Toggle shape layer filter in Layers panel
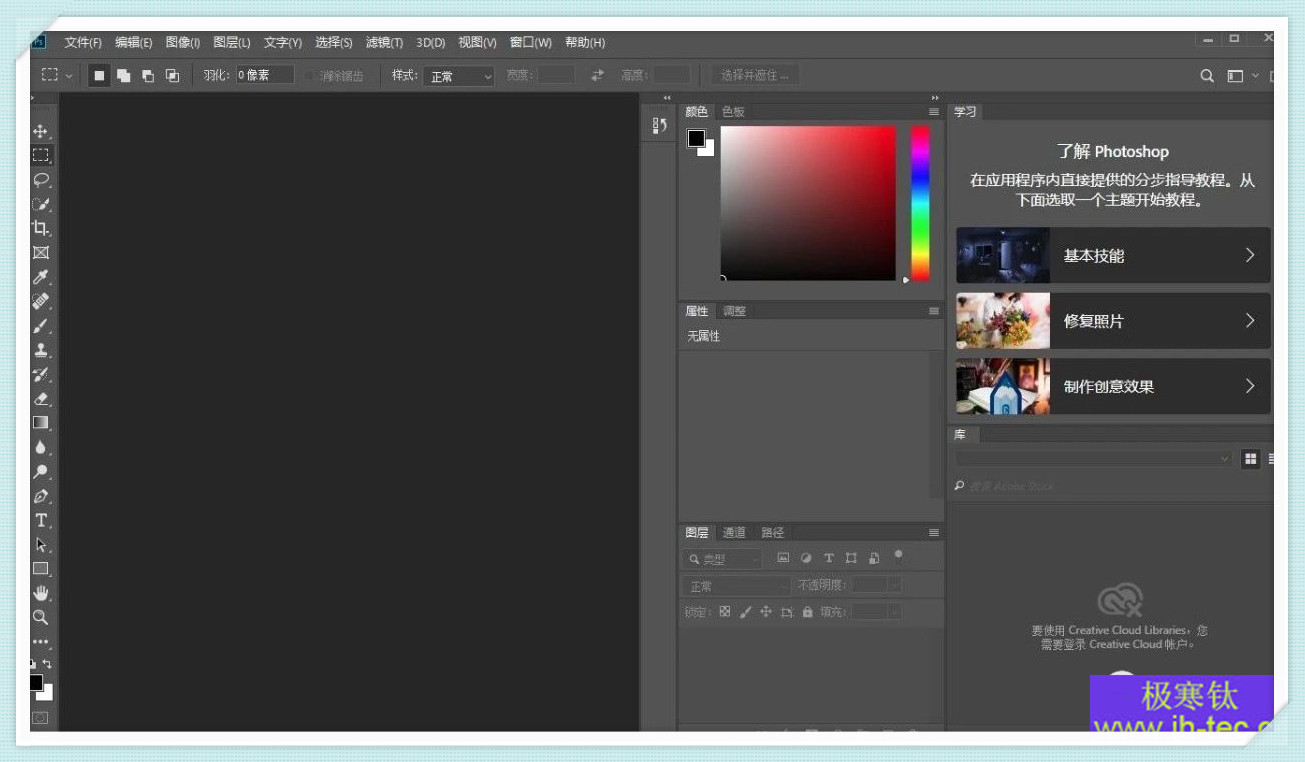Screen dimensions: 1305x762 (x=851, y=558)
